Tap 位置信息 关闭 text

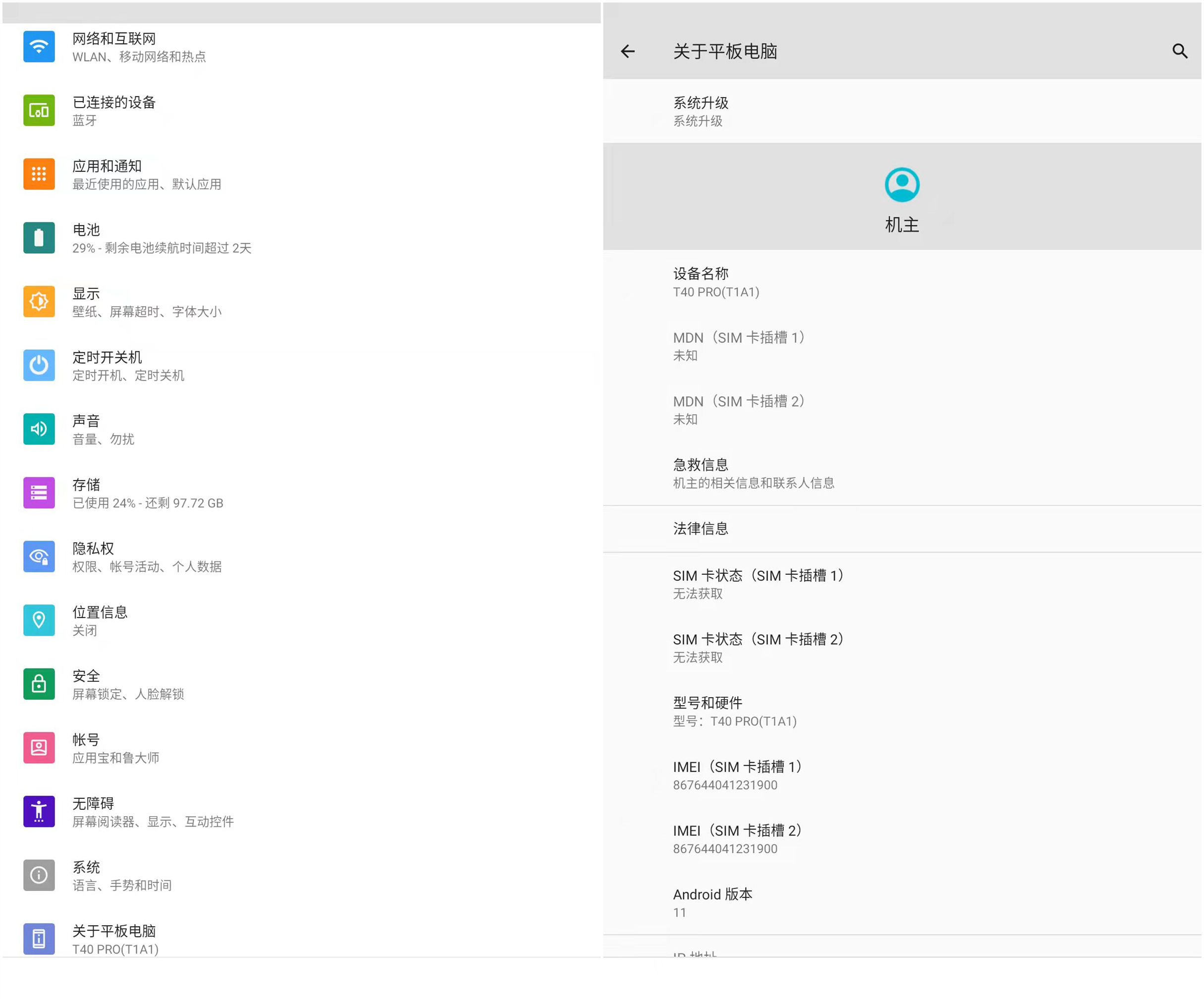(100, 621)
